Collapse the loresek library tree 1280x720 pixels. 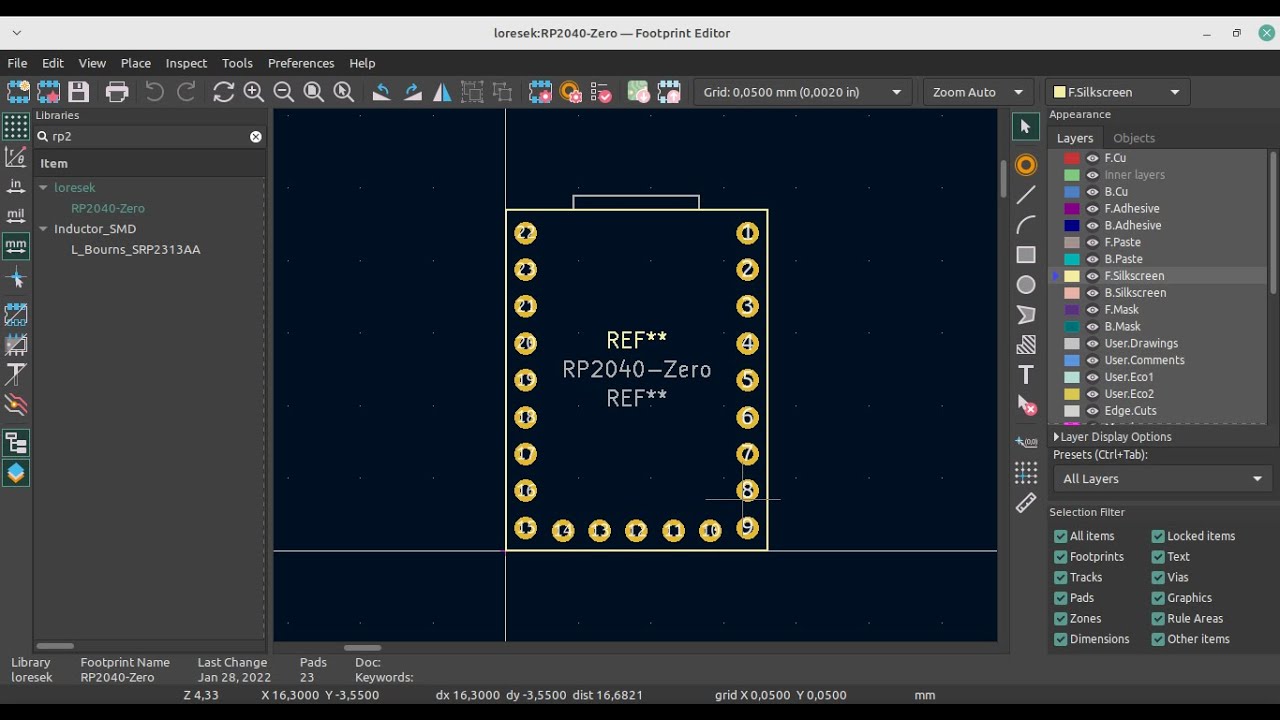pos(43,188)
